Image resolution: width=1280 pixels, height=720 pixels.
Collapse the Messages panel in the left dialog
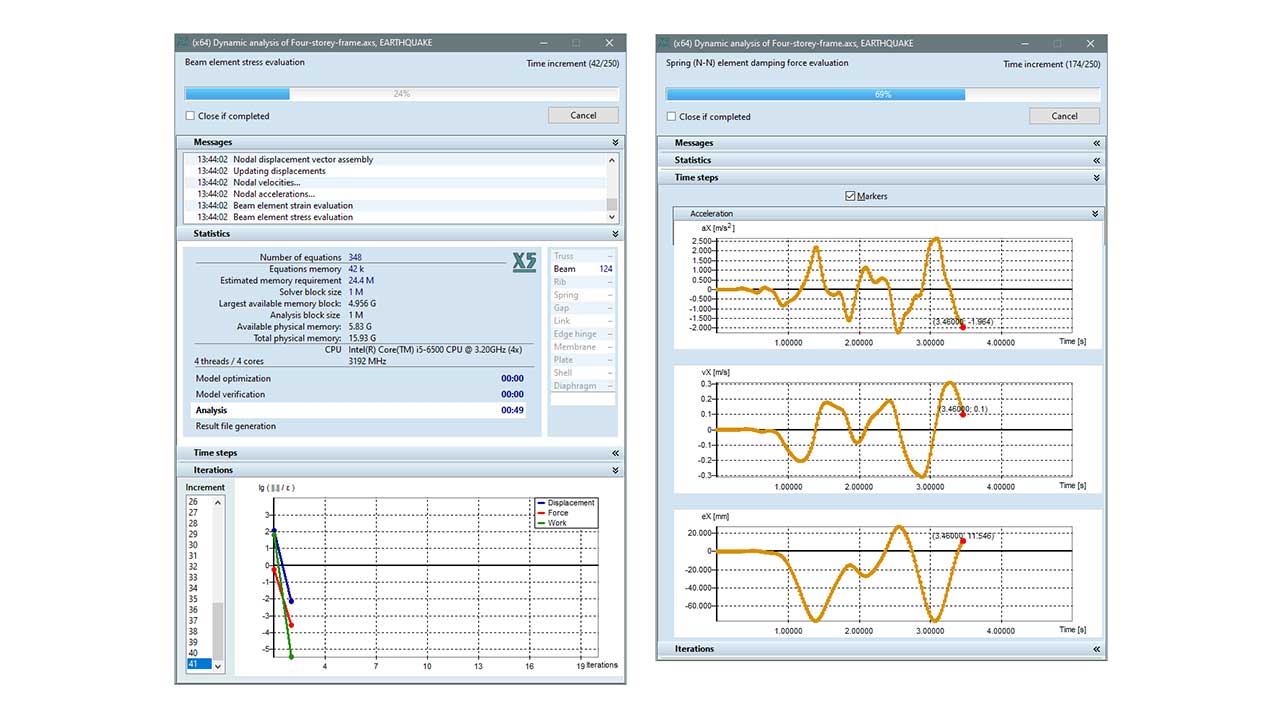click(x=614, y=141)
